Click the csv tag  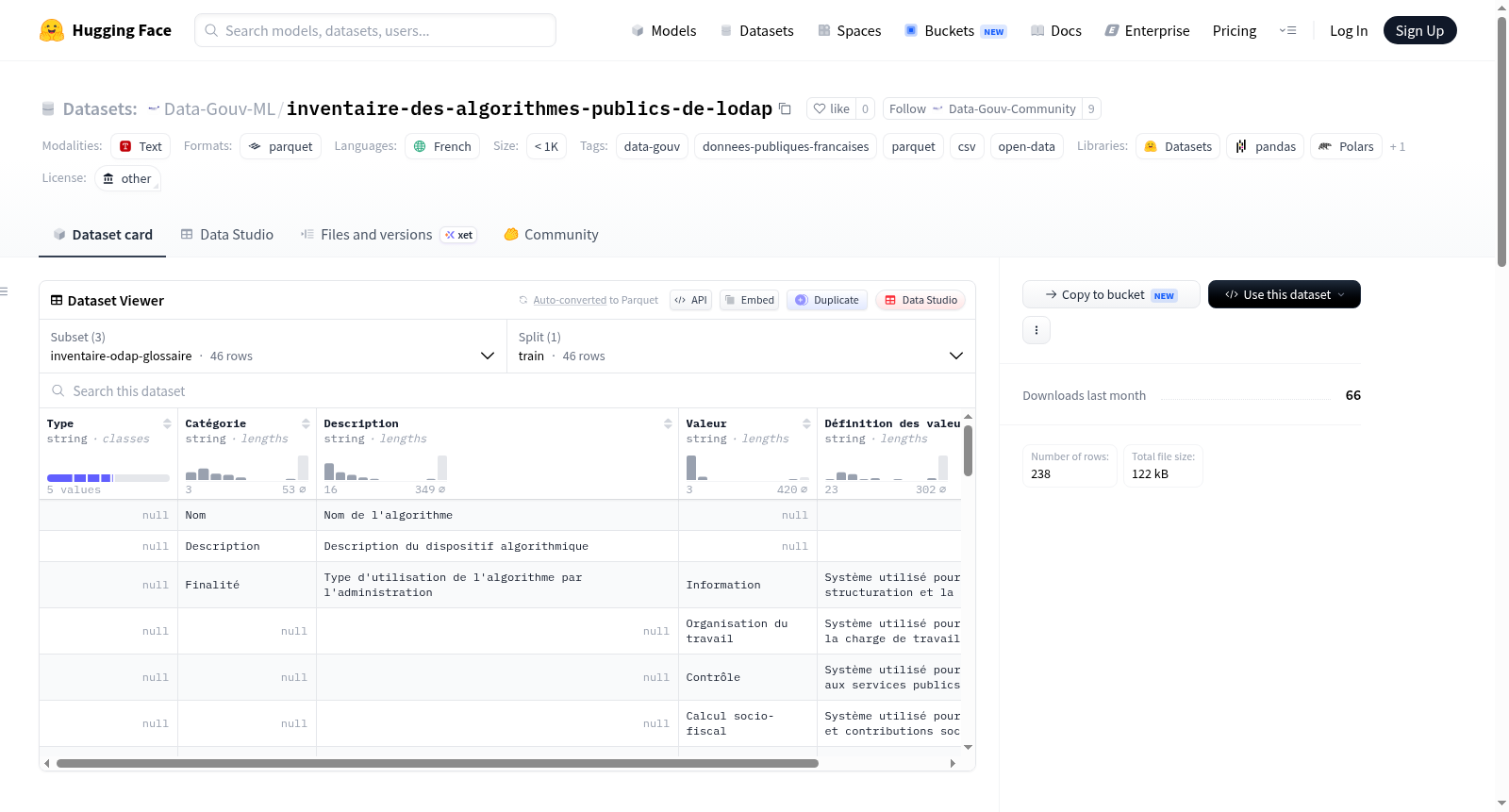click(967, 146)
